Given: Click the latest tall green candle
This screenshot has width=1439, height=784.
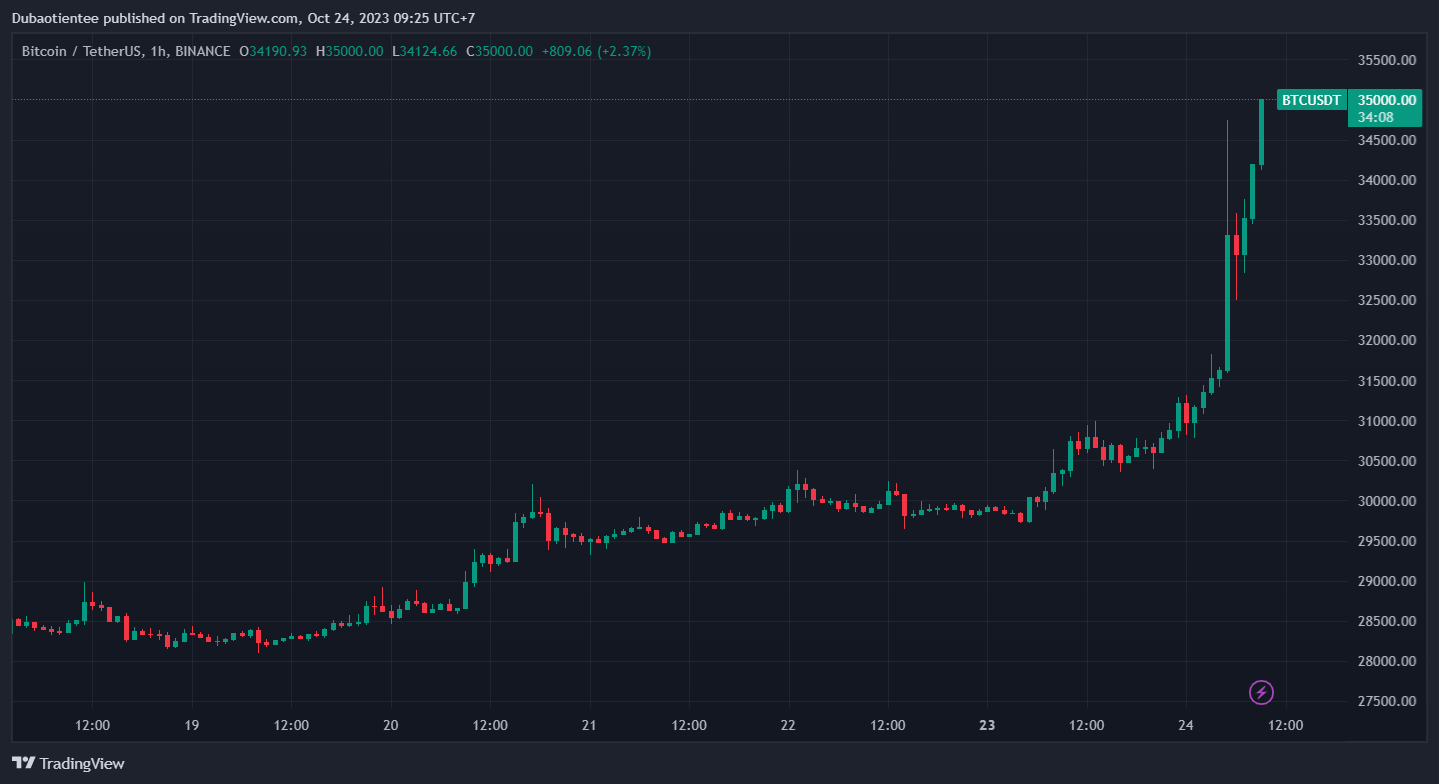Looking at the screenshot, I should coord(1261,133).
